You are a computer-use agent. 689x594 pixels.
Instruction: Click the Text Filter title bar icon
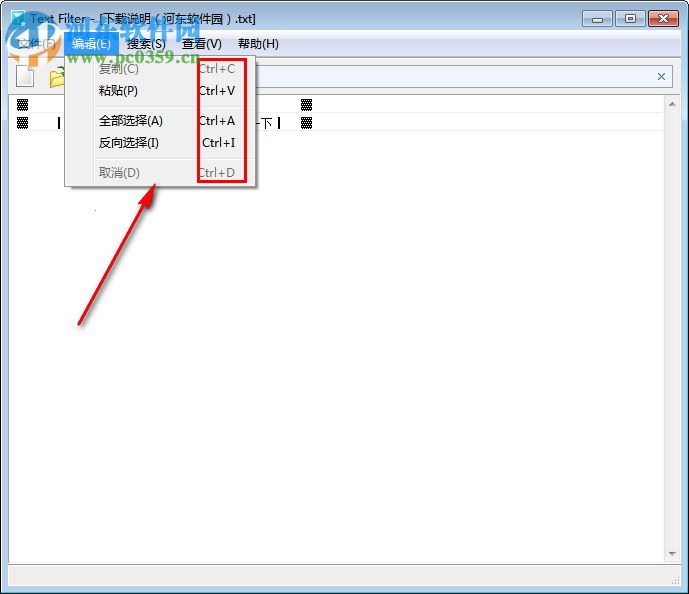point(18,18)
